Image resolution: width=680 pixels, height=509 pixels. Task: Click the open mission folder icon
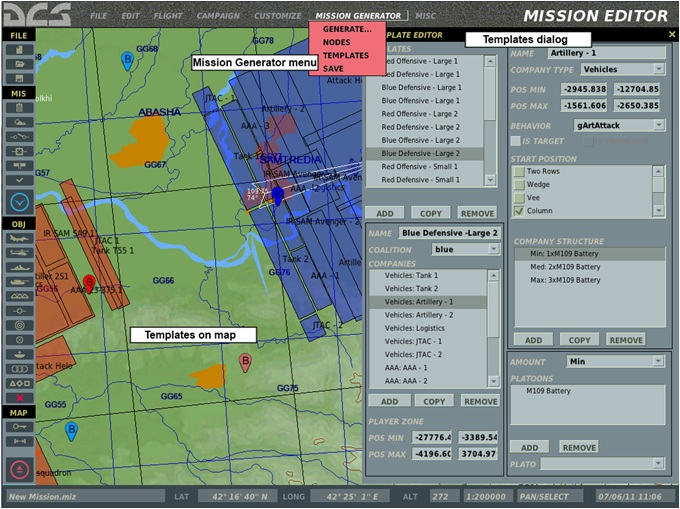coord(19,64)
